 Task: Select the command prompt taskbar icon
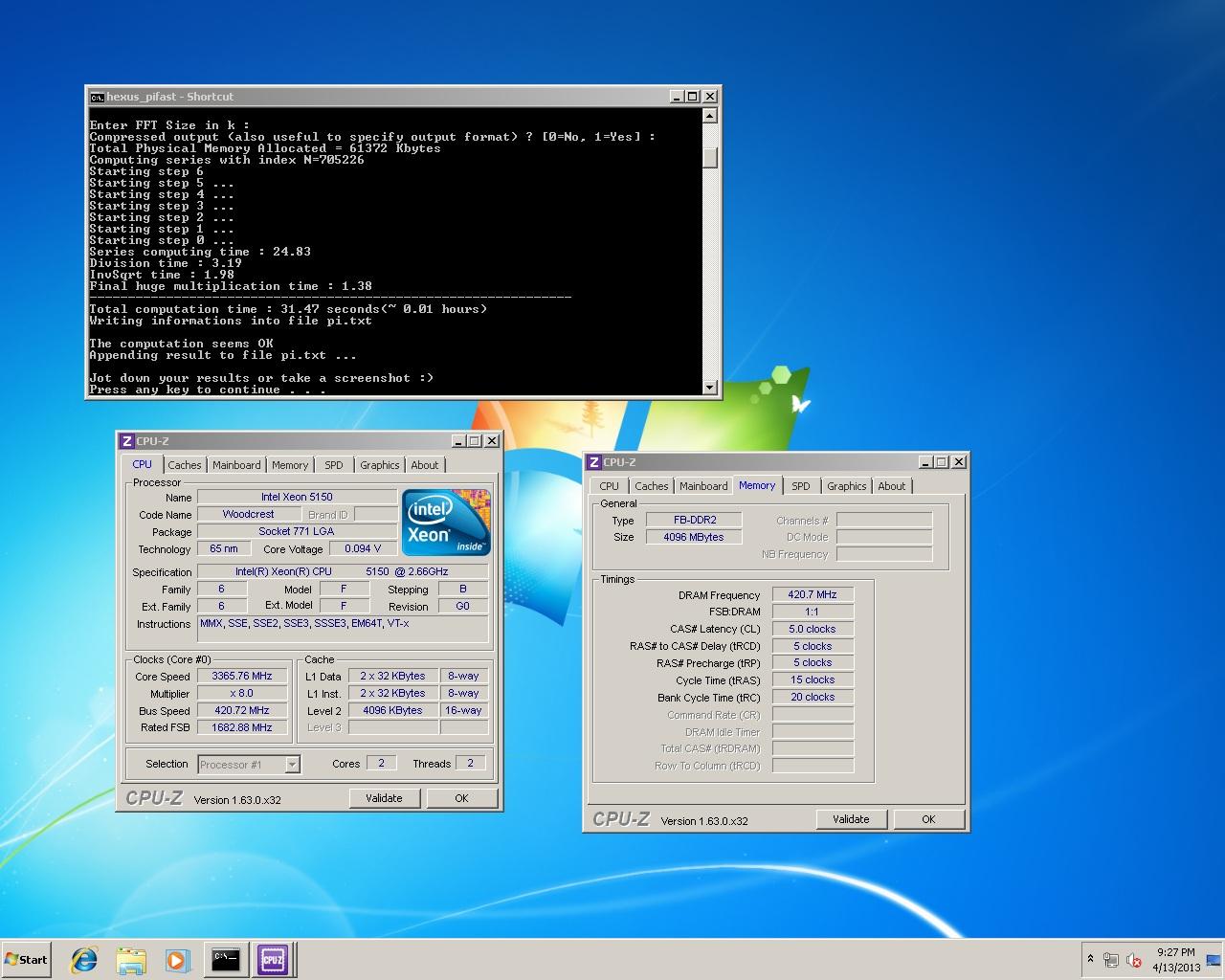(x=225, y=959)
